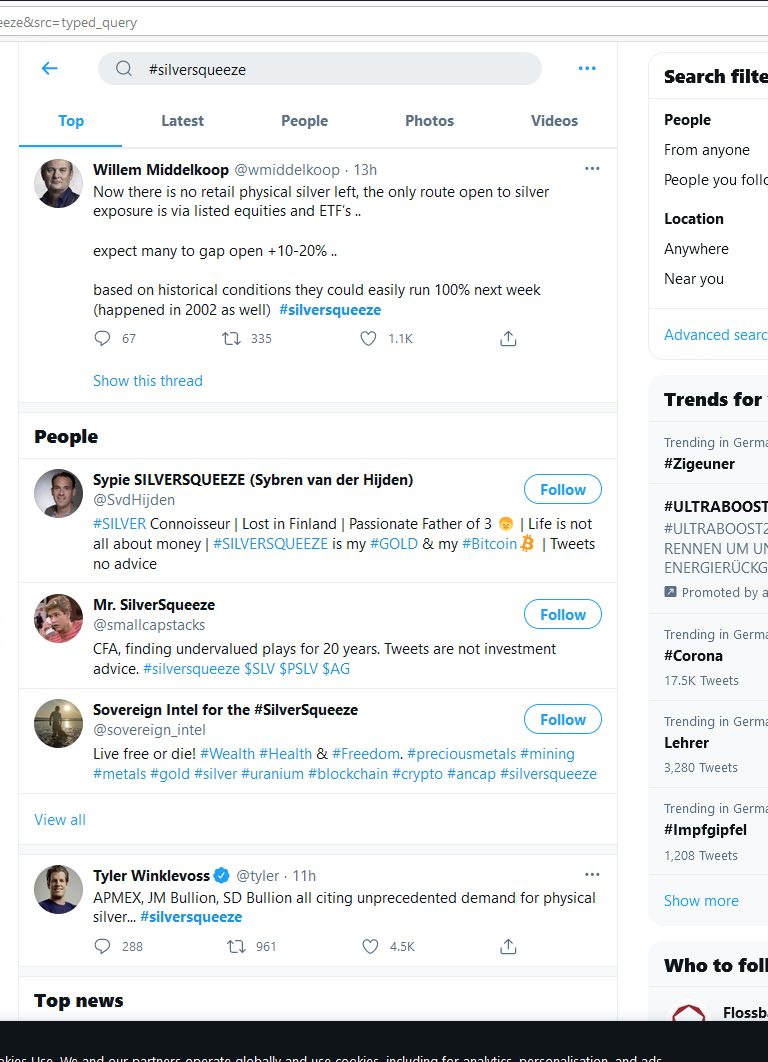768x1062 pixels.
Task: Reply to Tyler Winklevoss's tweet
Action: 102,946
